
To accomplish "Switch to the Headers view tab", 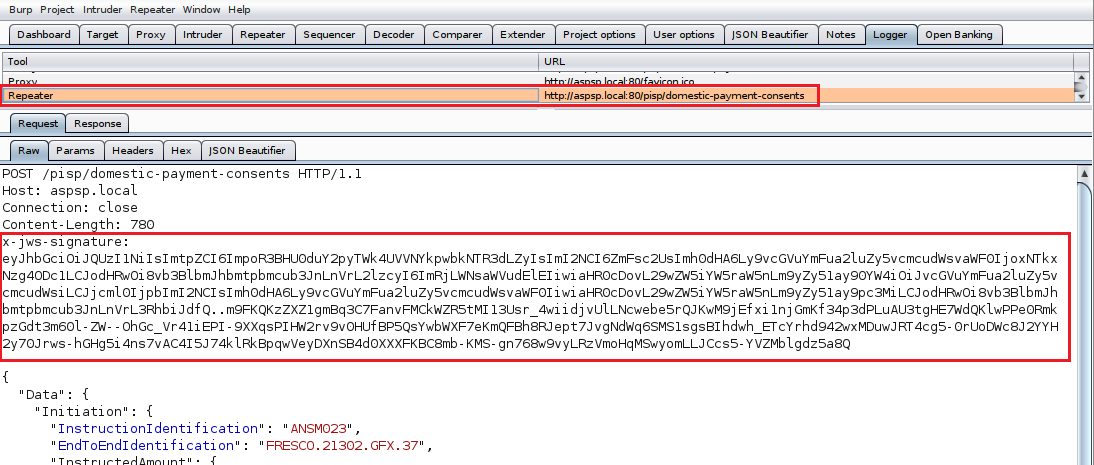I will click(x=133, y=150).
